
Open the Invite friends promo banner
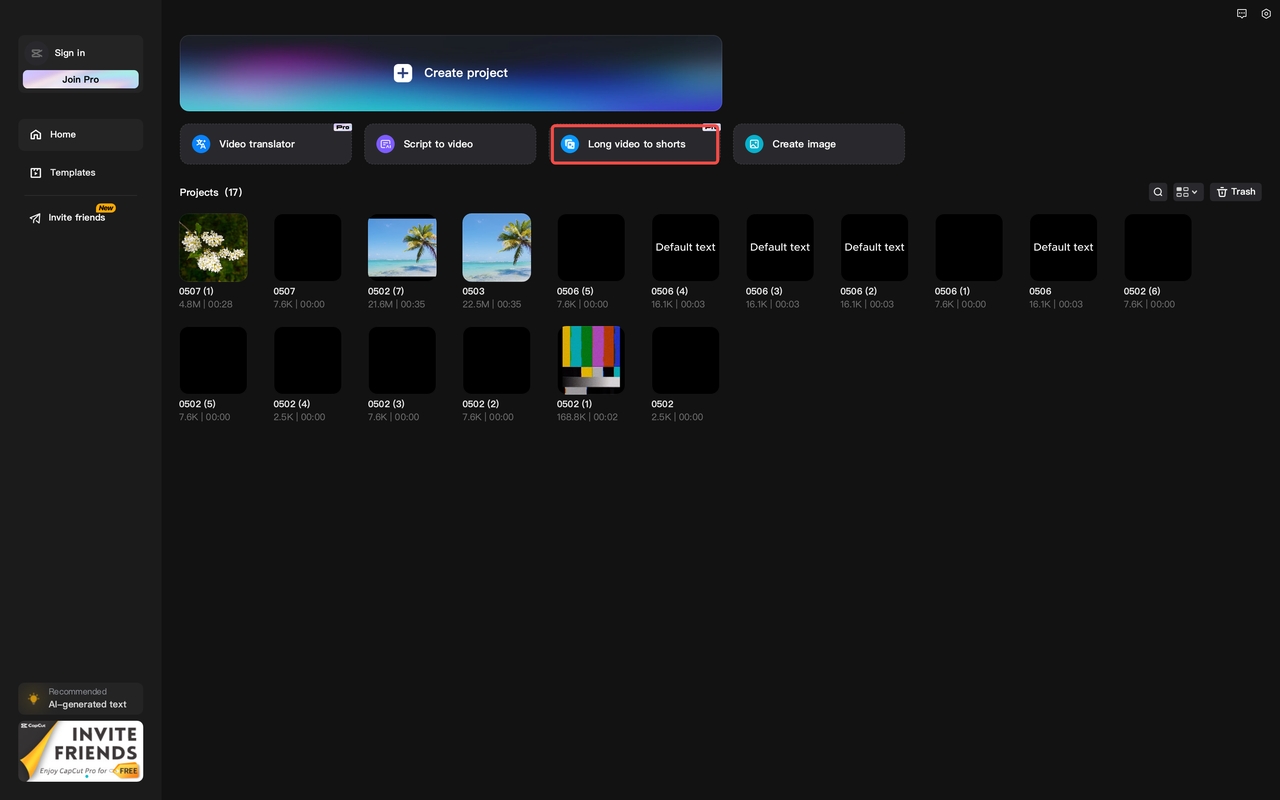(80, 750)
